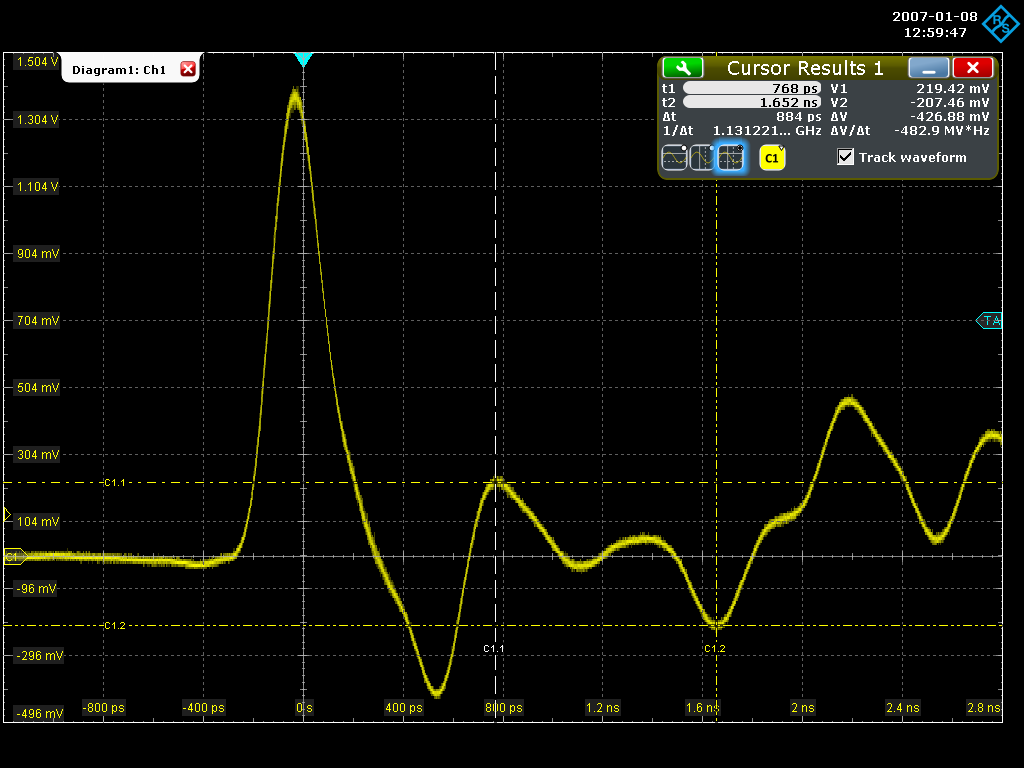The width and height of the screenshot is (1024, 768).
Task: Close the Diagram1: Ch1 diagram tab
Action: click(188, 69)
